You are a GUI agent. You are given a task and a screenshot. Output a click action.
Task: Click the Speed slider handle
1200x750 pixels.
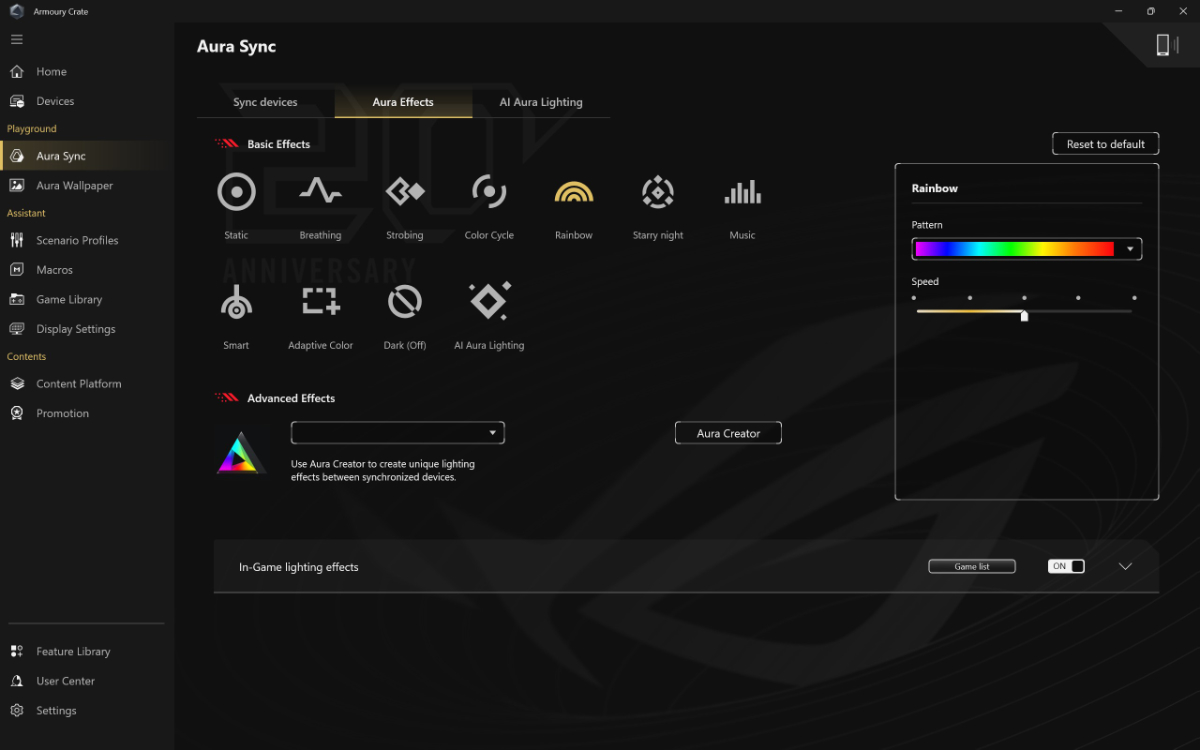point(1024,315)
